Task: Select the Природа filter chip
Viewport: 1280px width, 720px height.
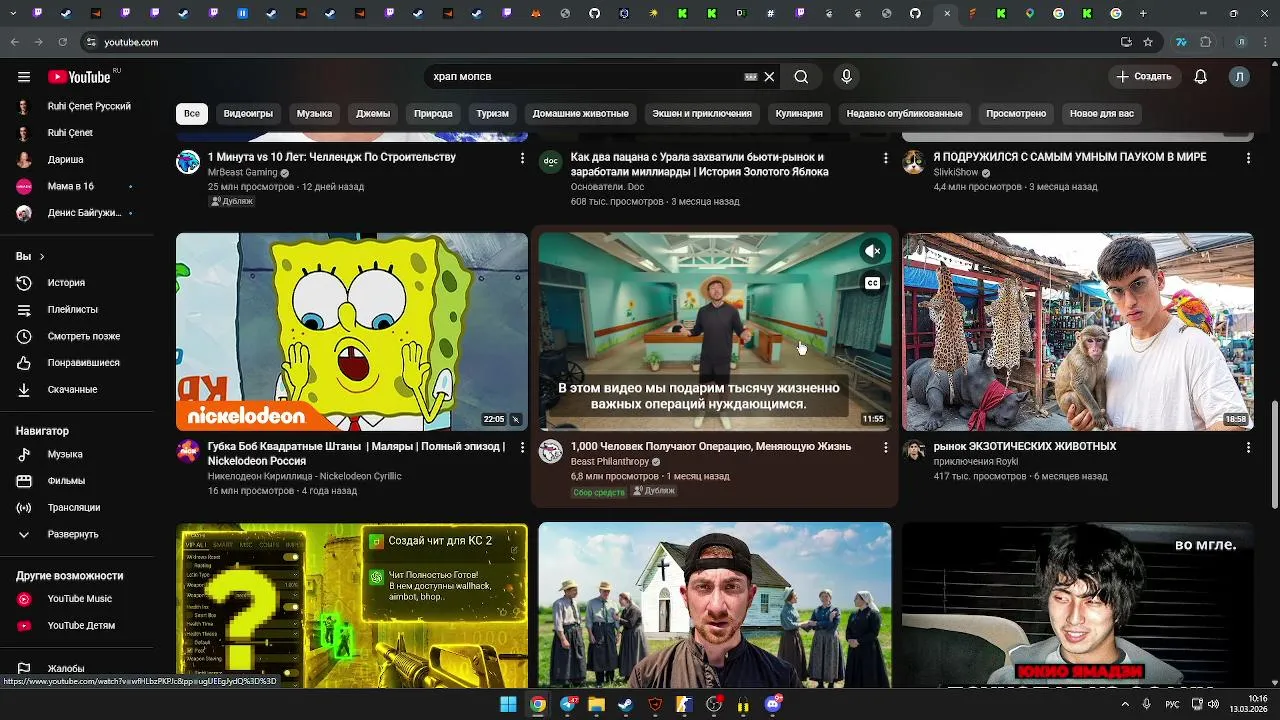Action: [433, 113]
